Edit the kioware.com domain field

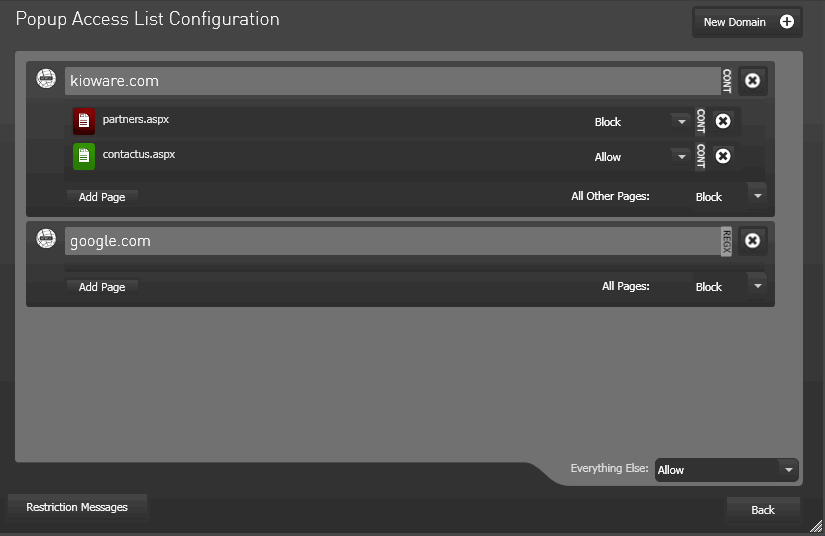pos(393,81)
